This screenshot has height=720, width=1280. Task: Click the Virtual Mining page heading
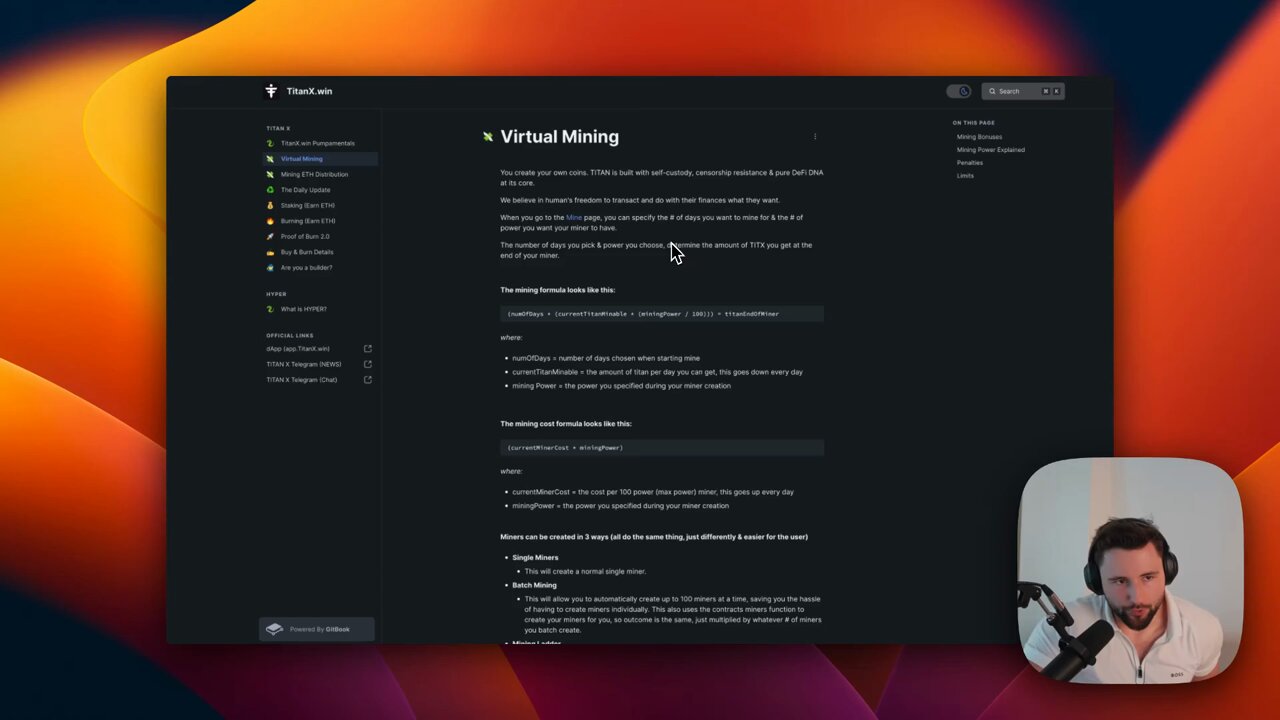point(559,137)
